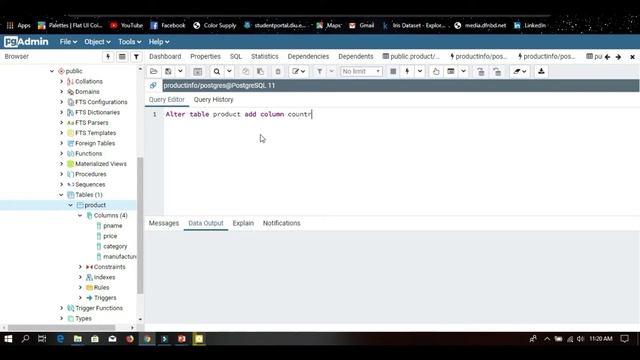Open the Help menu
Screen dimensions: 640x360
[x=159, y=42]
